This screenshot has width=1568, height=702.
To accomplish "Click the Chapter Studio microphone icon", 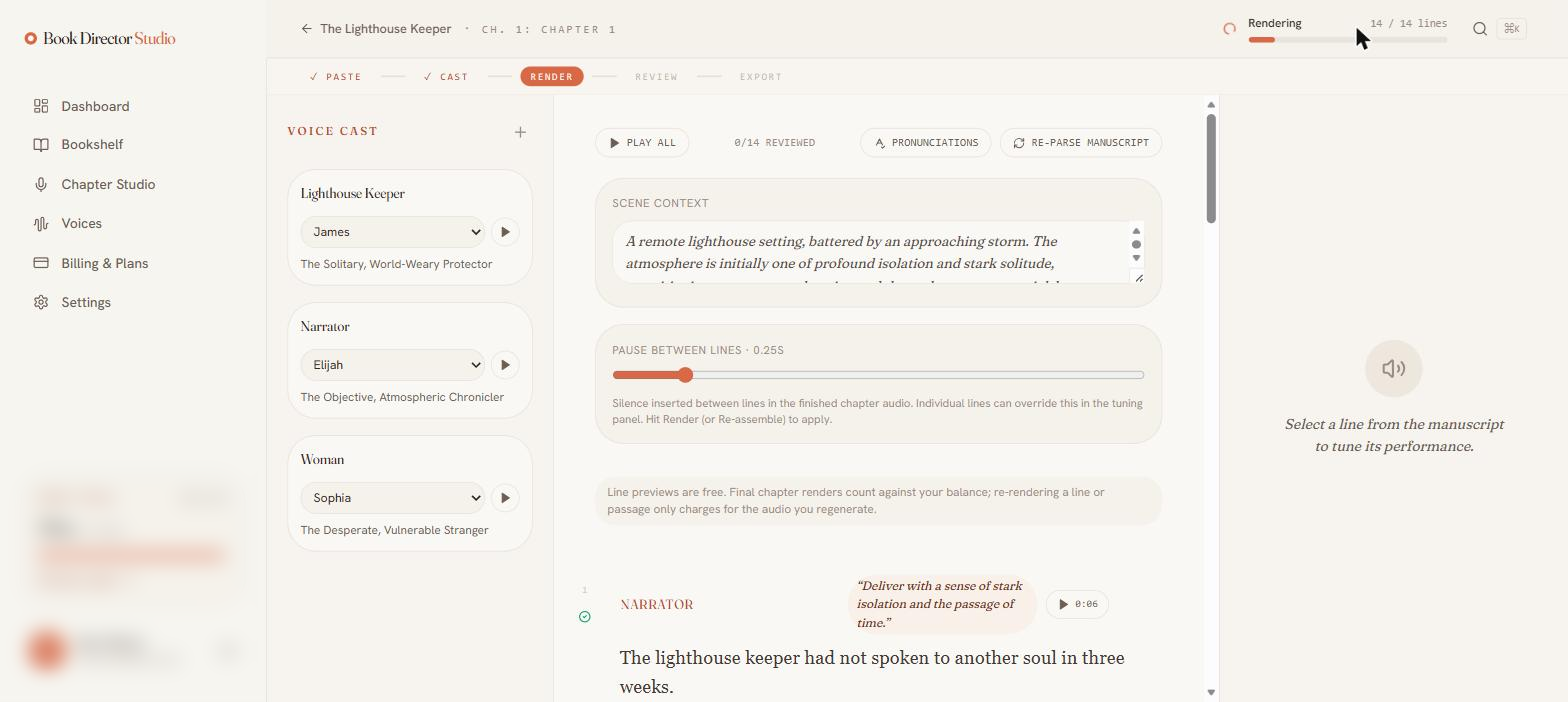I will 41,184.
